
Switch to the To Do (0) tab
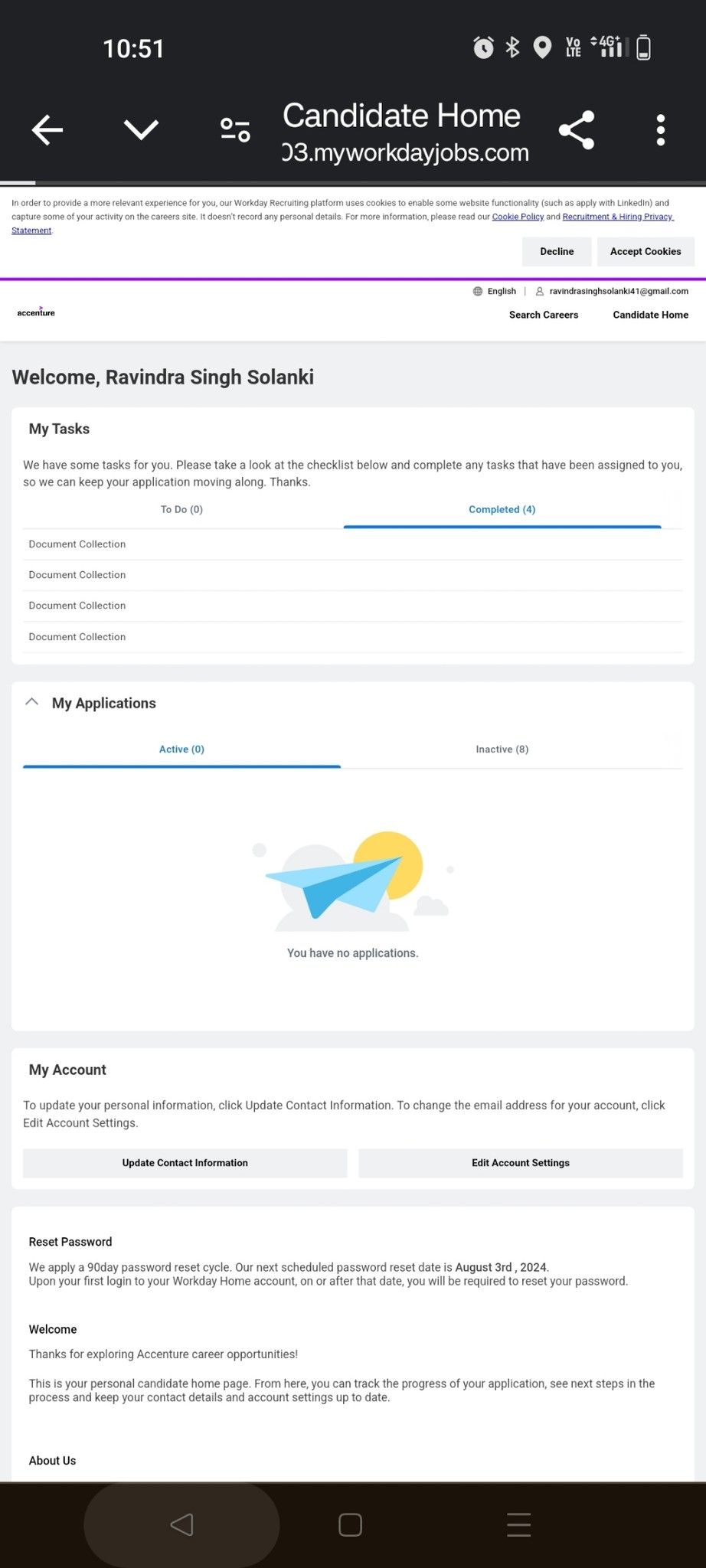[181, 509]
